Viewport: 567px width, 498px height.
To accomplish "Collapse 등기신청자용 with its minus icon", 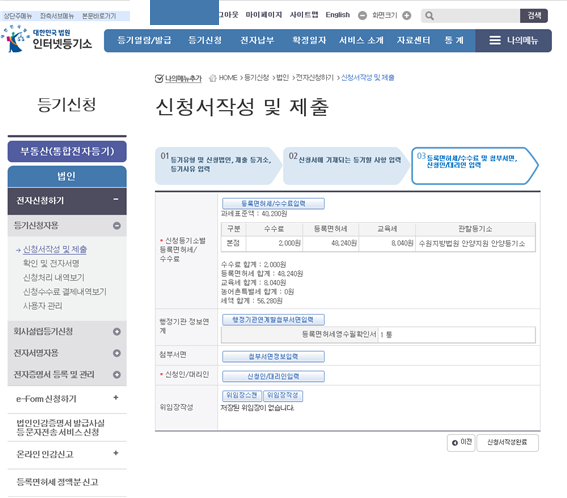I will [x=117, y=226].
